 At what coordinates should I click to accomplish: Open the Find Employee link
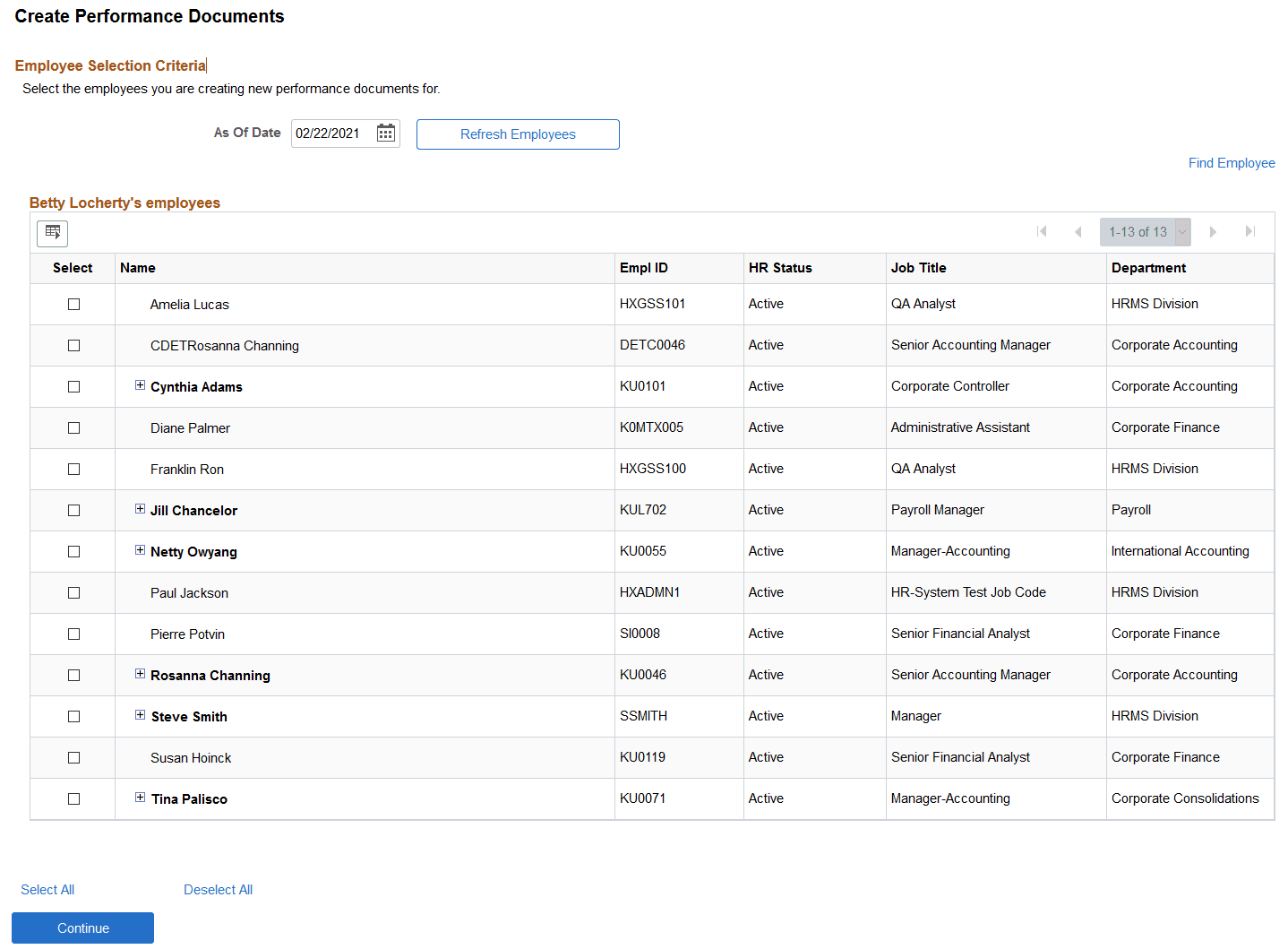click(x=1232, y=162)
